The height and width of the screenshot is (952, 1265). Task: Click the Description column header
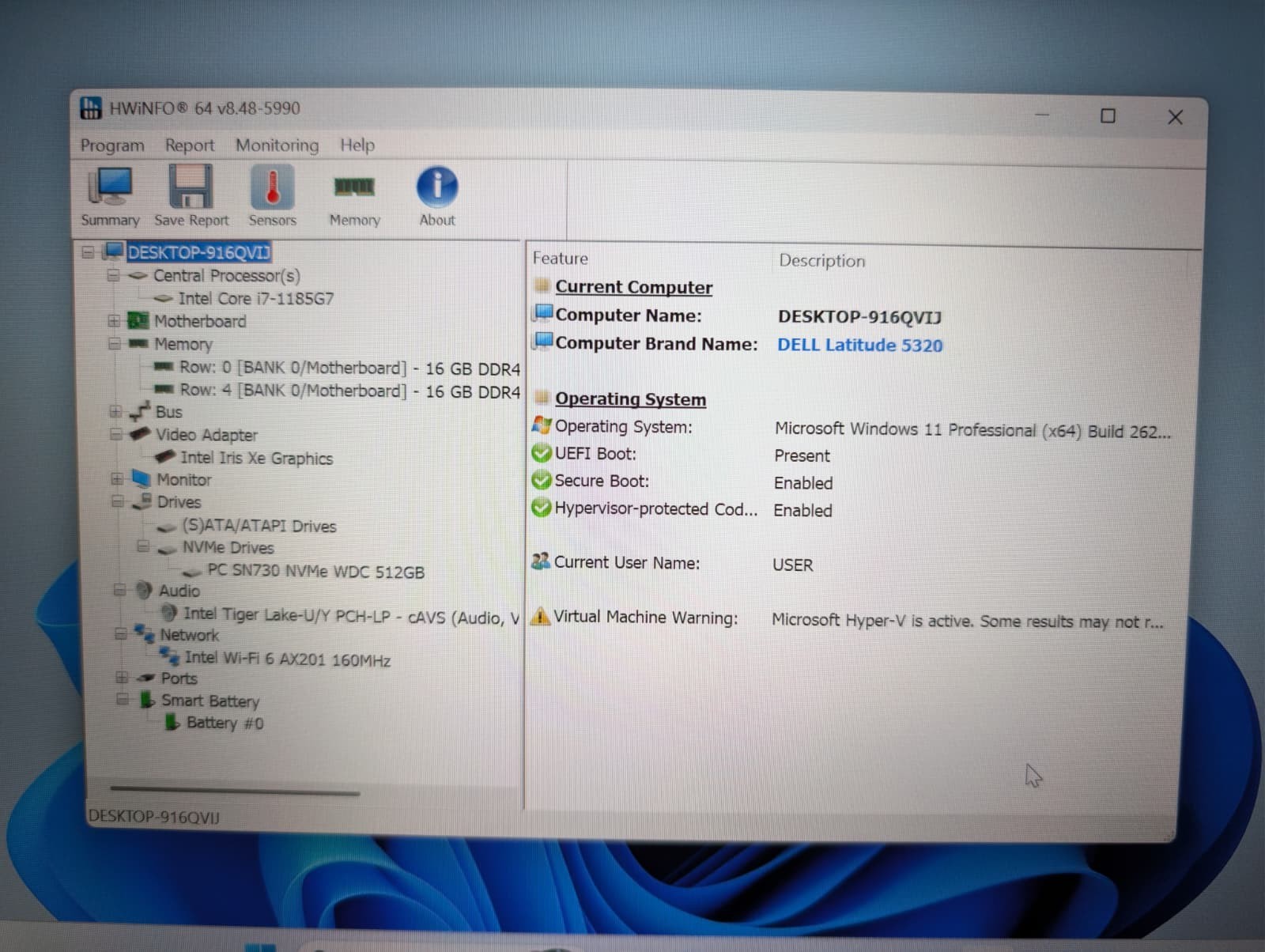tap(822, 260)
